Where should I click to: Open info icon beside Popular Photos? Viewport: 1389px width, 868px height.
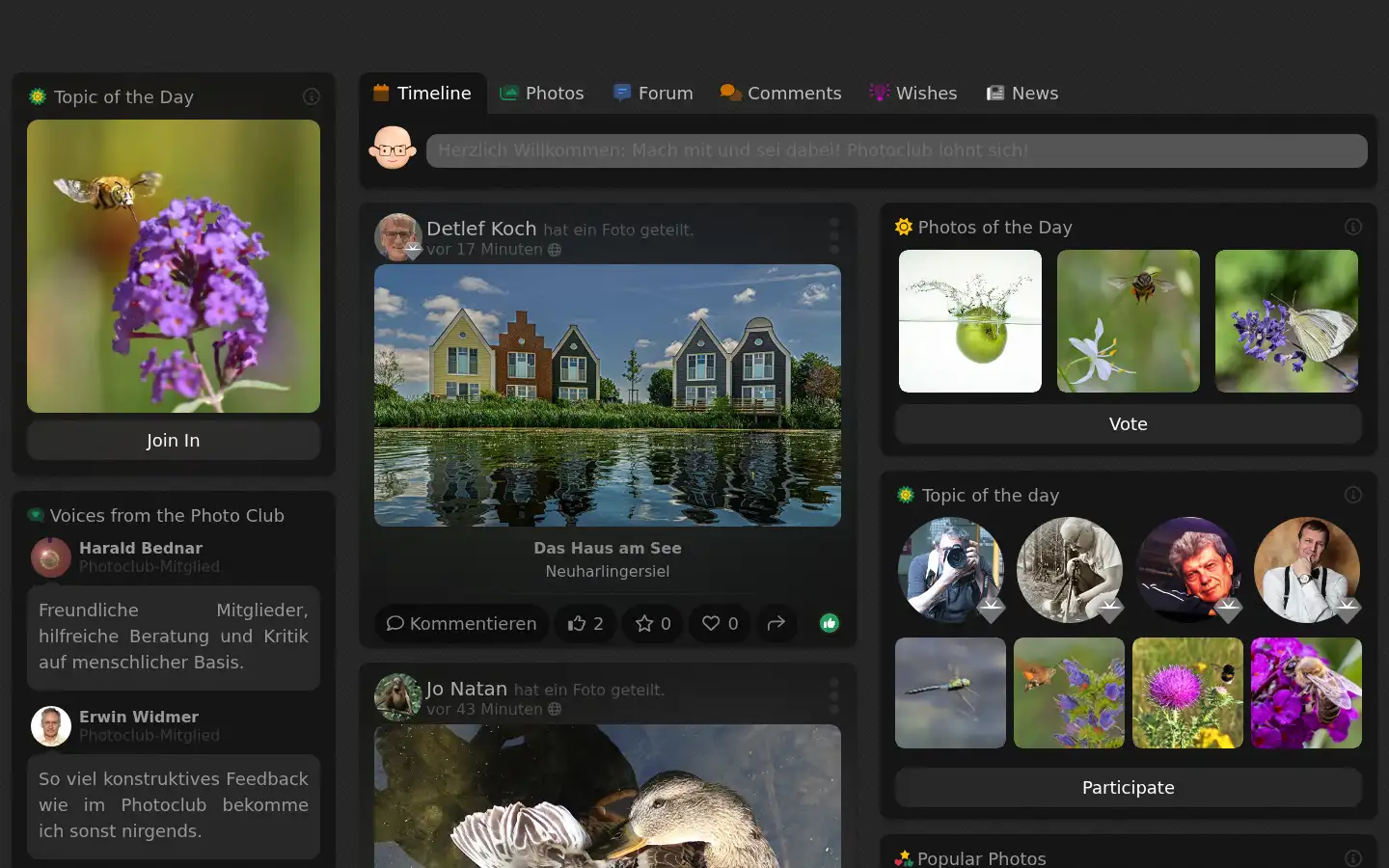[x=1353, y=858]
